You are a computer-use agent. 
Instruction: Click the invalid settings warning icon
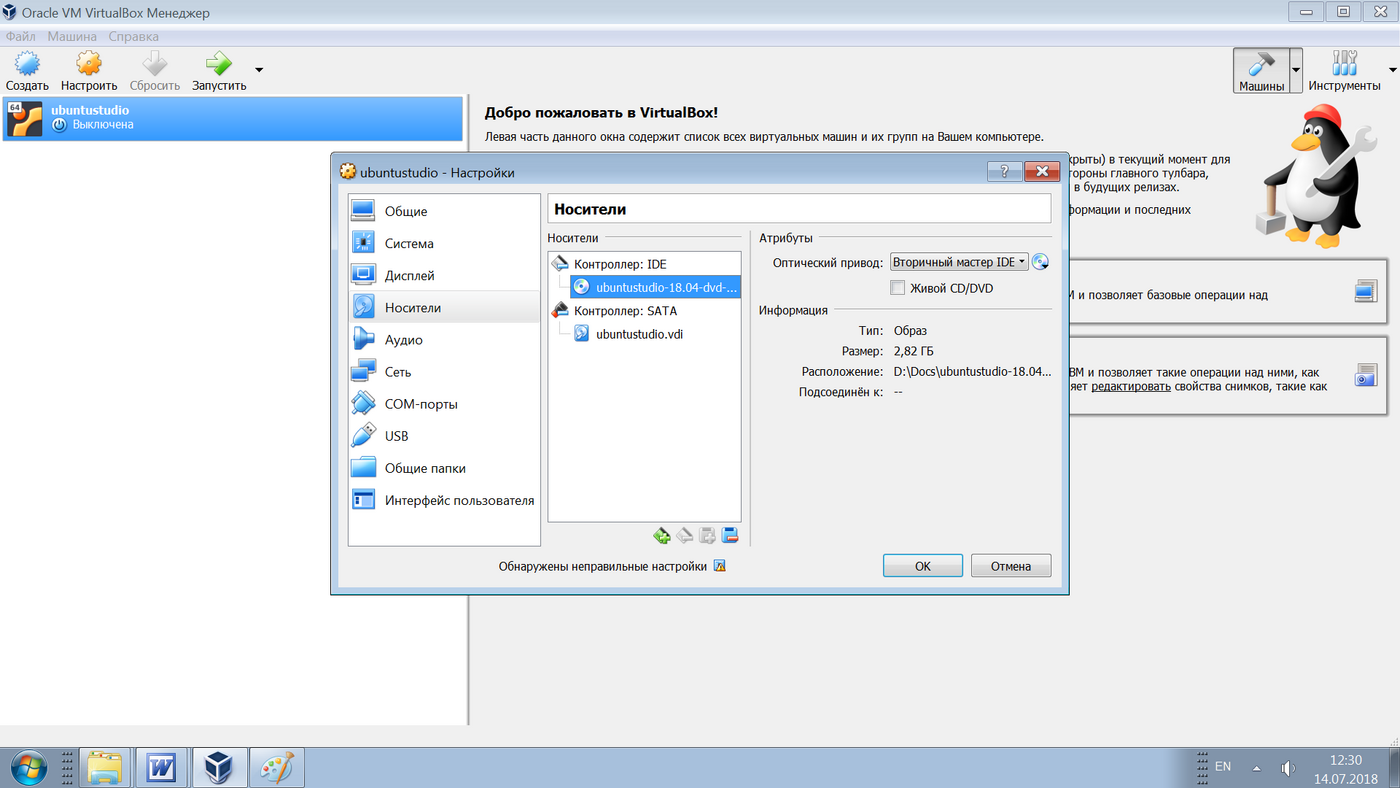point(719,566)
